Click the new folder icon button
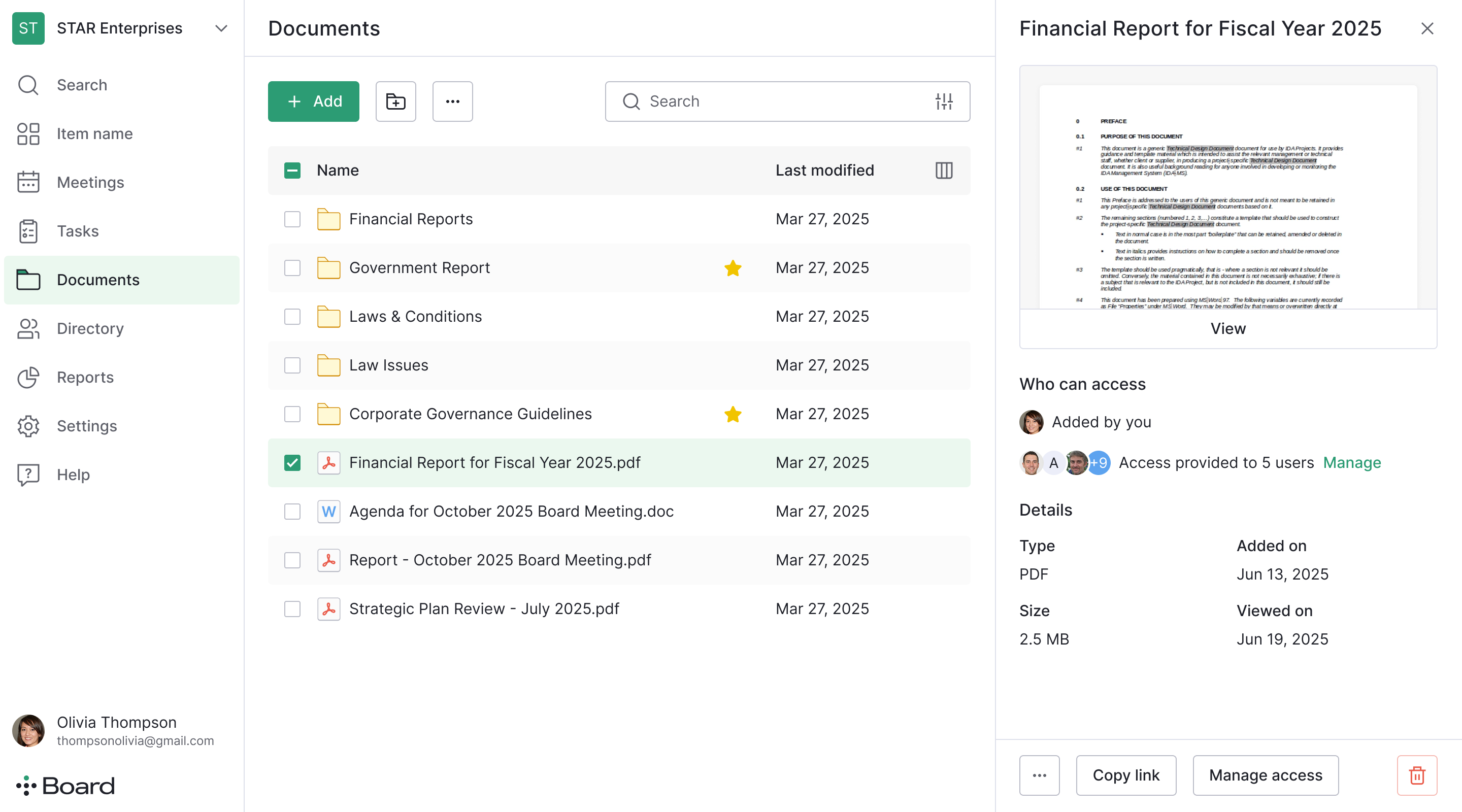The height and width of the screenshot is (812, 1462). tap(395, 101)
